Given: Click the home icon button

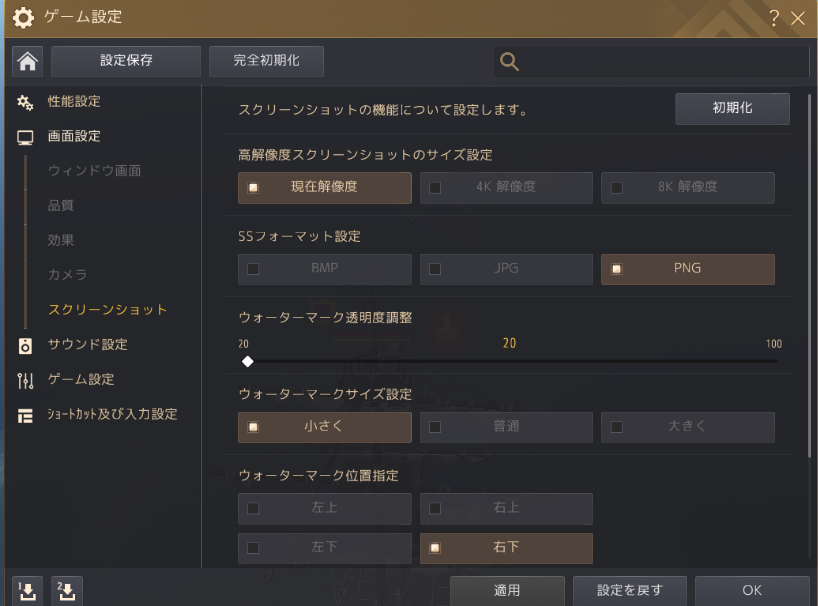Looking at the screenshot, I should tap(27, 61).
